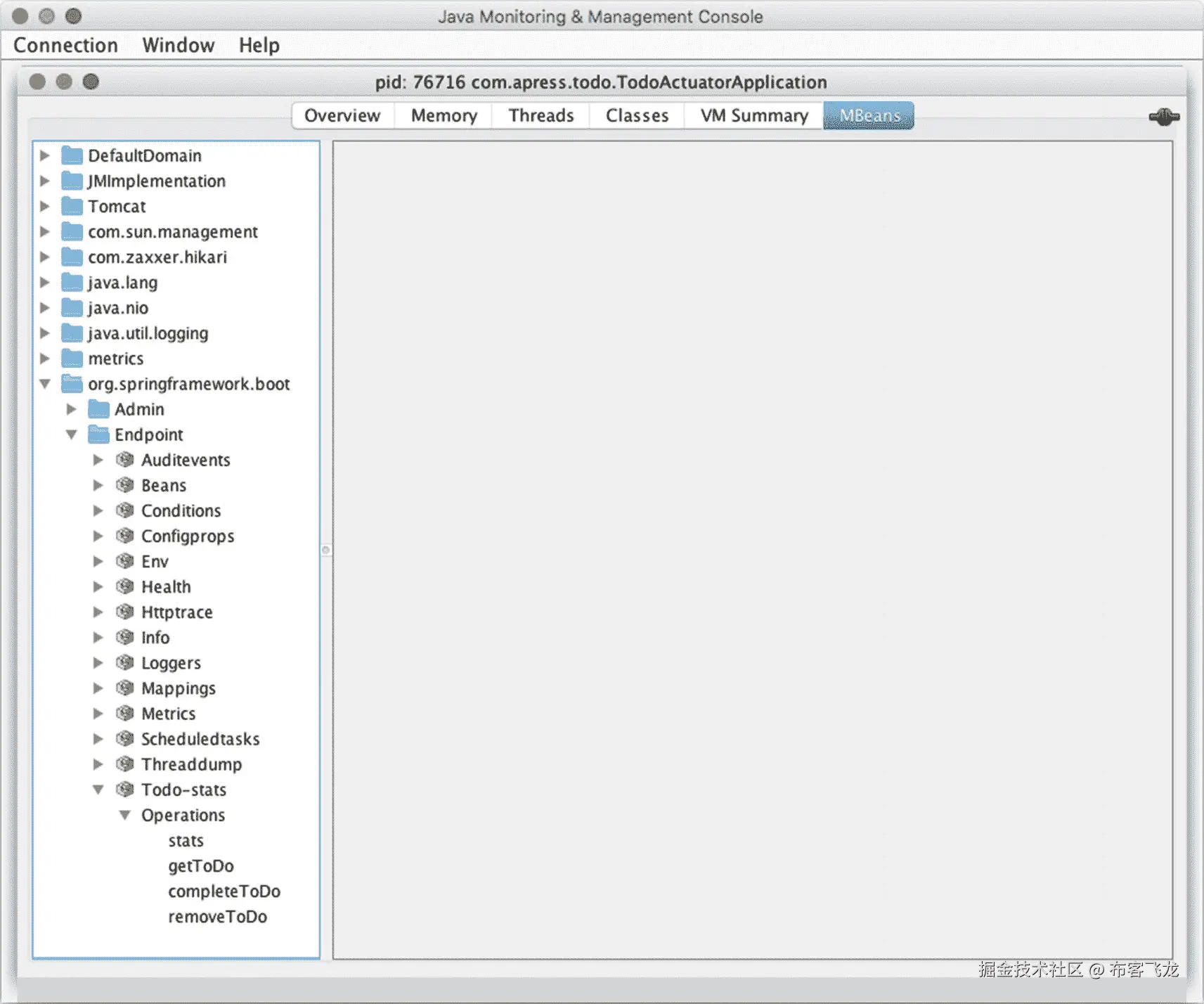Click the JMImplementation folder icon
The image size is (1204, 1004).
click(x=72, y=181)
